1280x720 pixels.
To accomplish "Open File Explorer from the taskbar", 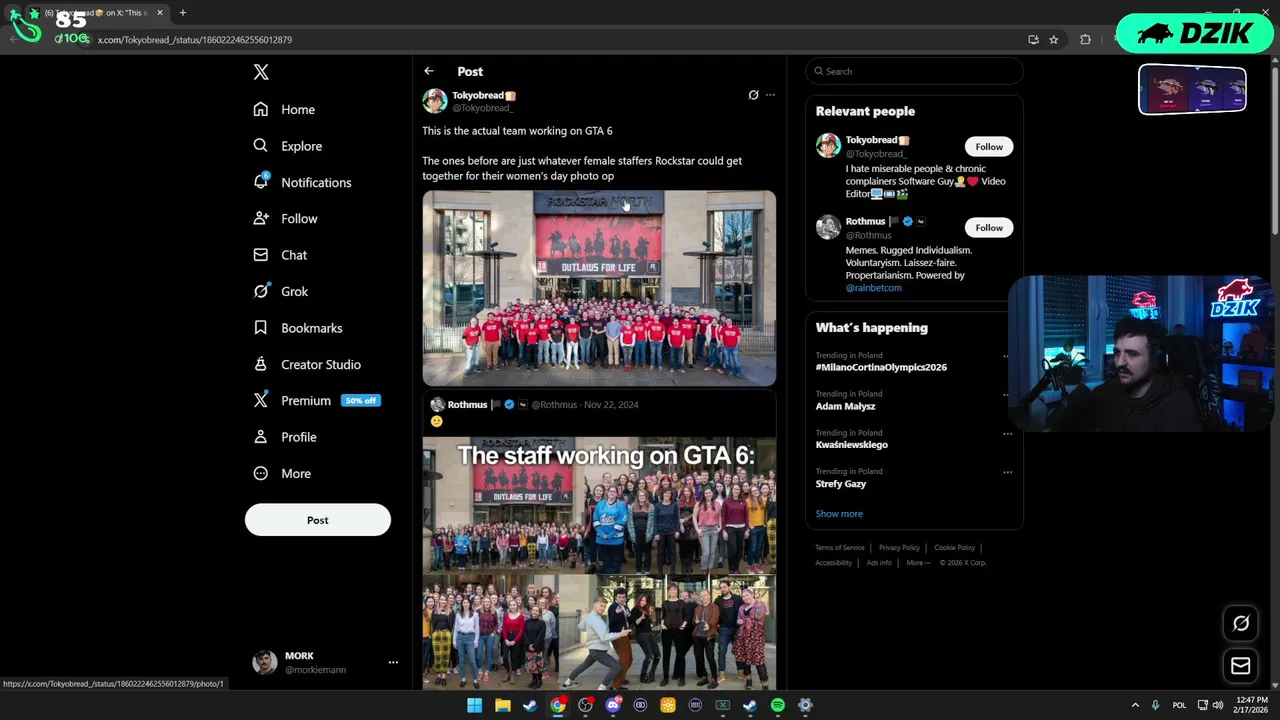I will (x=502, y=705).
